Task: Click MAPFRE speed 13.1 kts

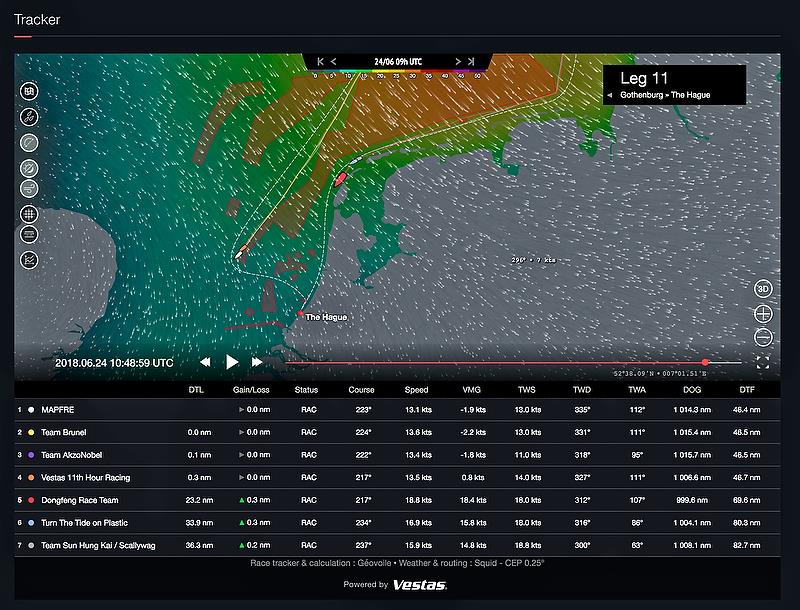Action: point(418,410)
